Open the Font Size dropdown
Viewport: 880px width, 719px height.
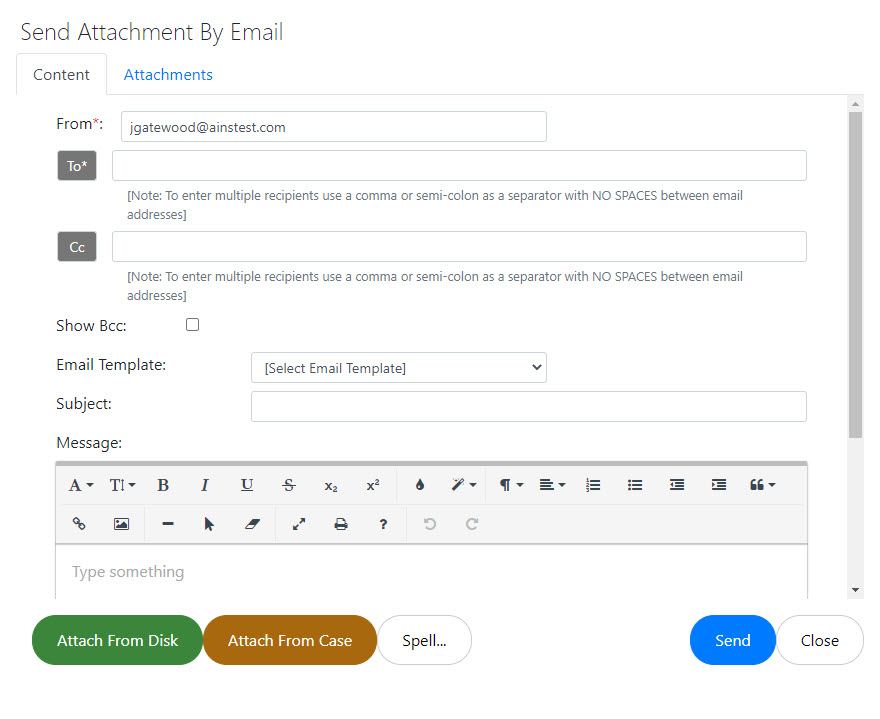click(122, 486)
